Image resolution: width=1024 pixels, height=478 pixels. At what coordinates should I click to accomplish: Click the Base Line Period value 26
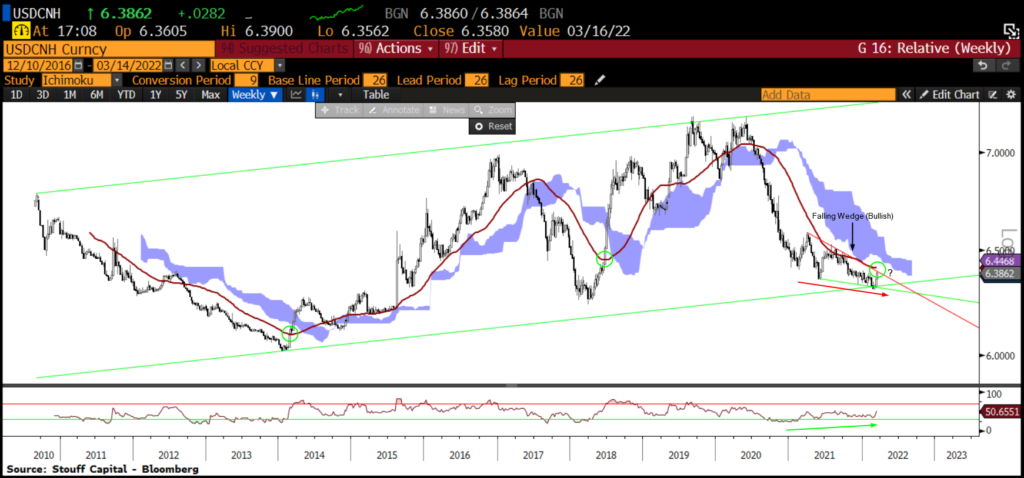tap(375, 80)
